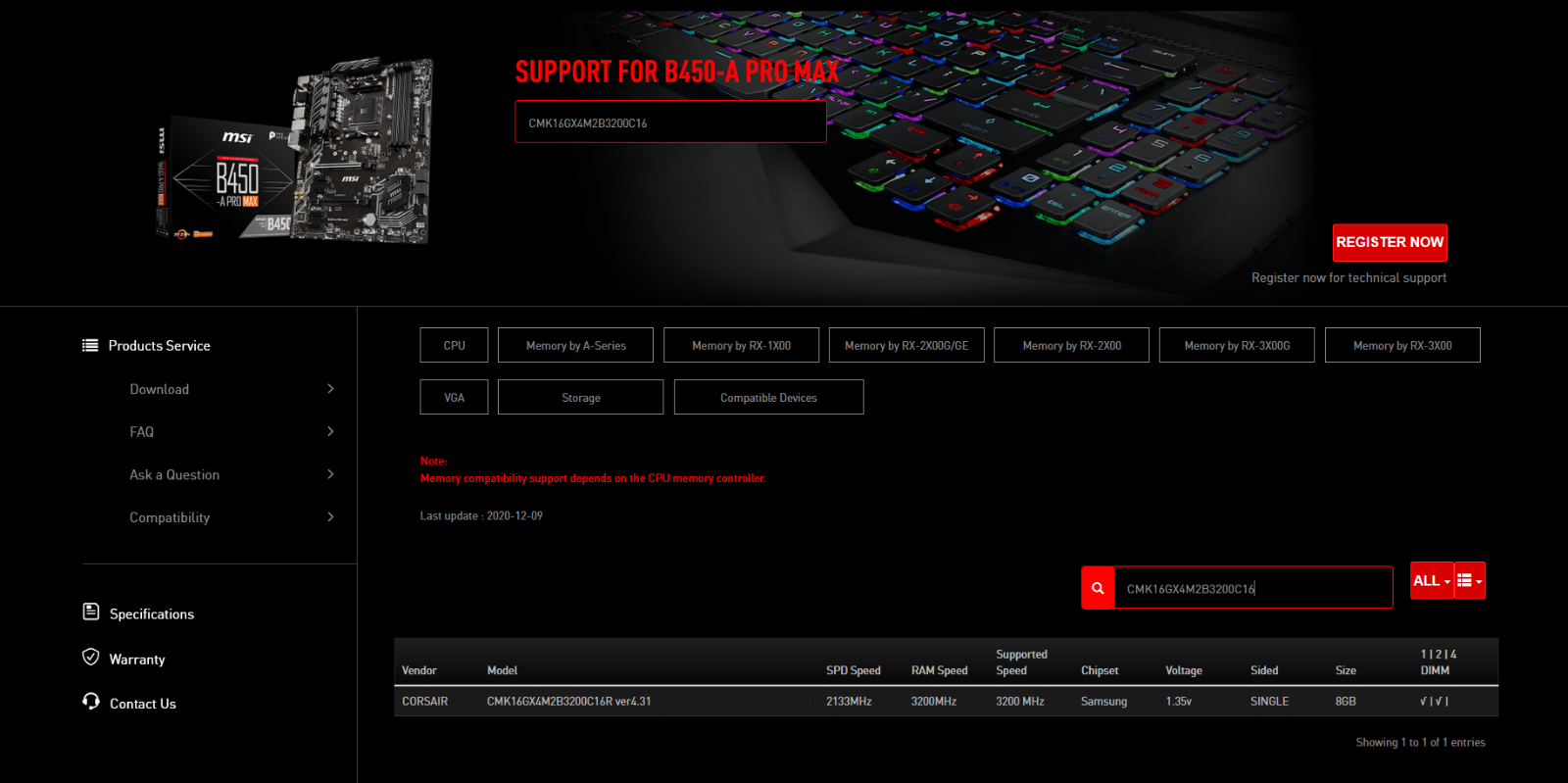Click the CORSAIR vendor cell
1568x783 pixels.
click(x=424, y=702)
